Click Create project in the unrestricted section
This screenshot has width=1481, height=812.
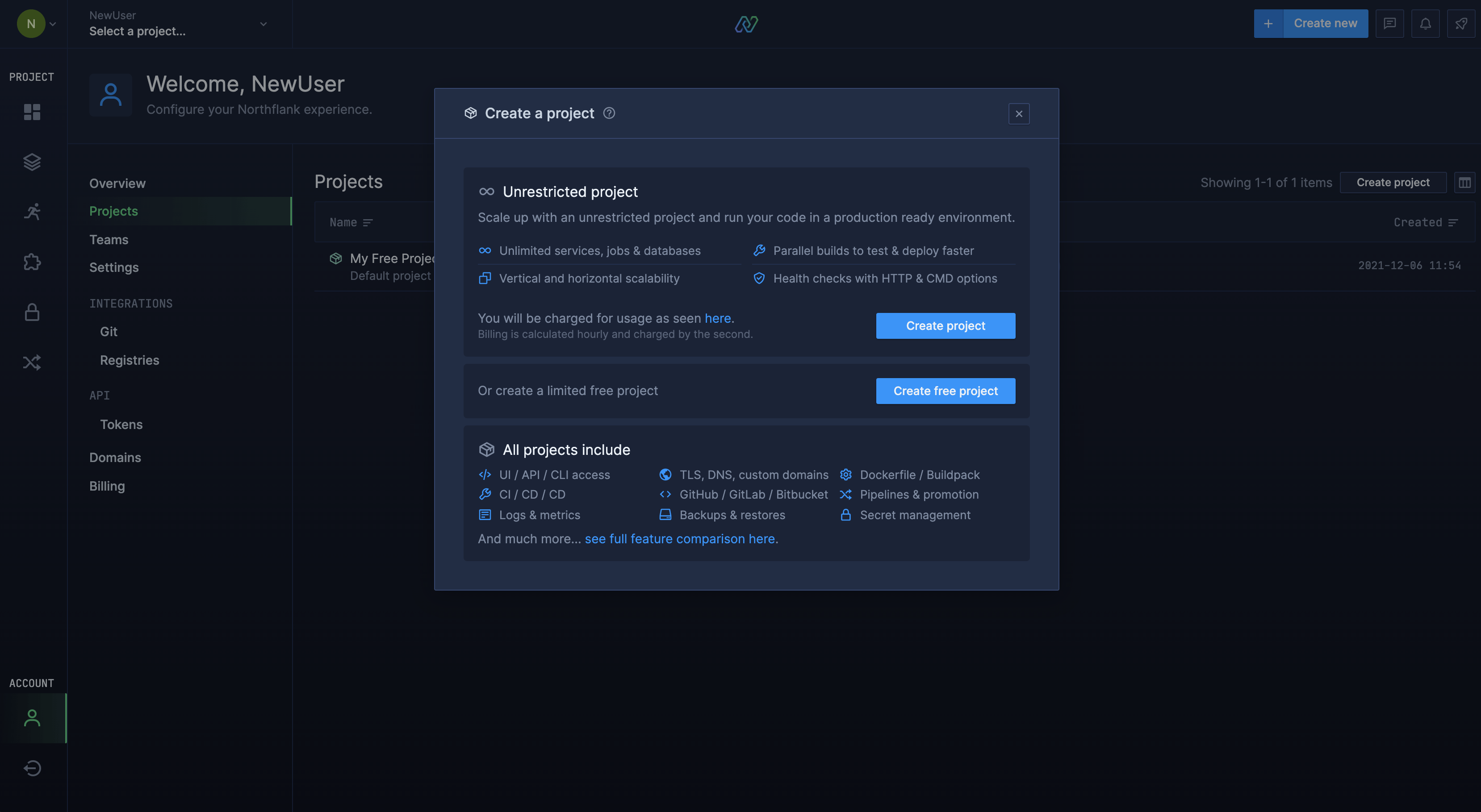click(945, 326)
